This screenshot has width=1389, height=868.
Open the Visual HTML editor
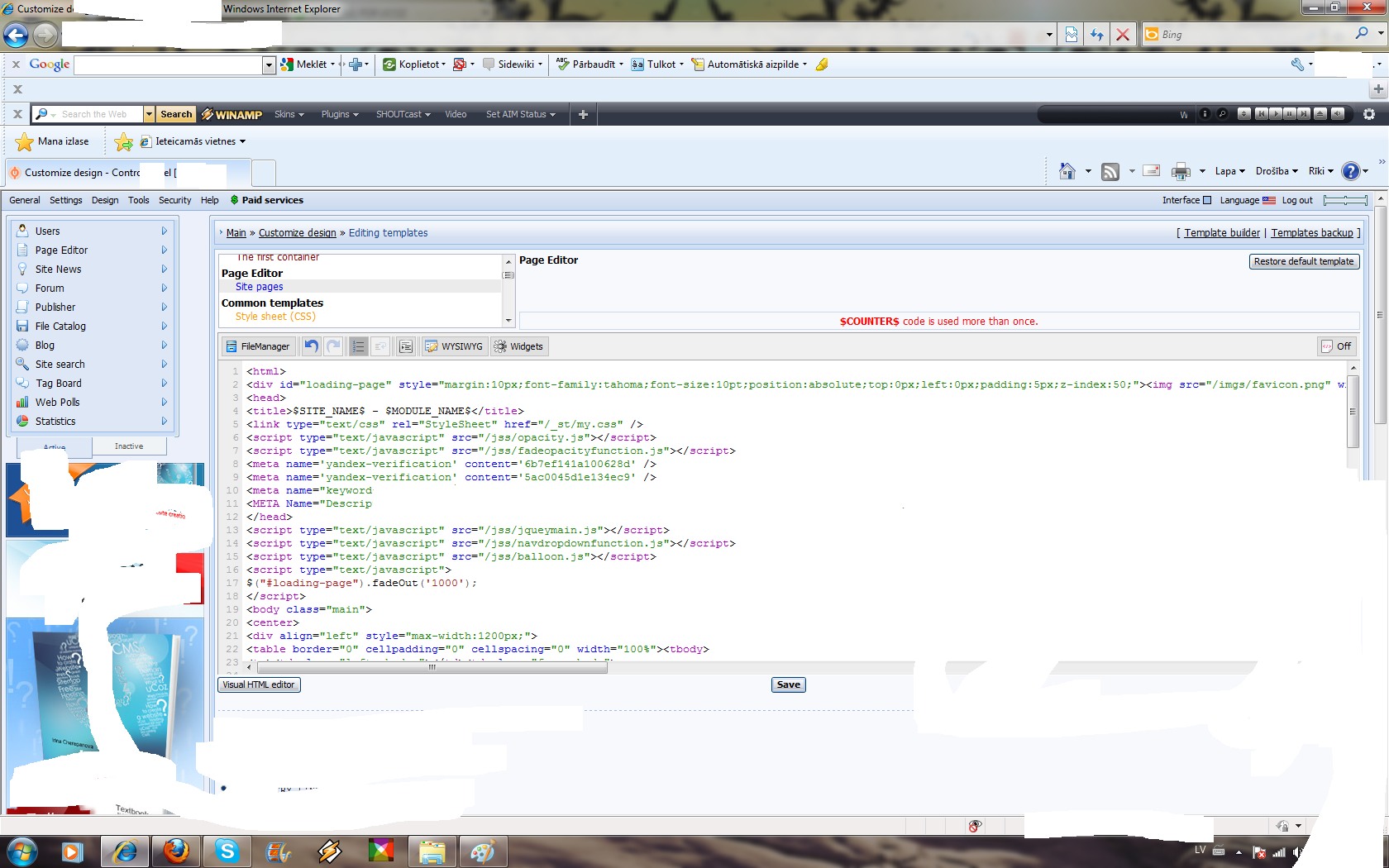coord(259,684)
